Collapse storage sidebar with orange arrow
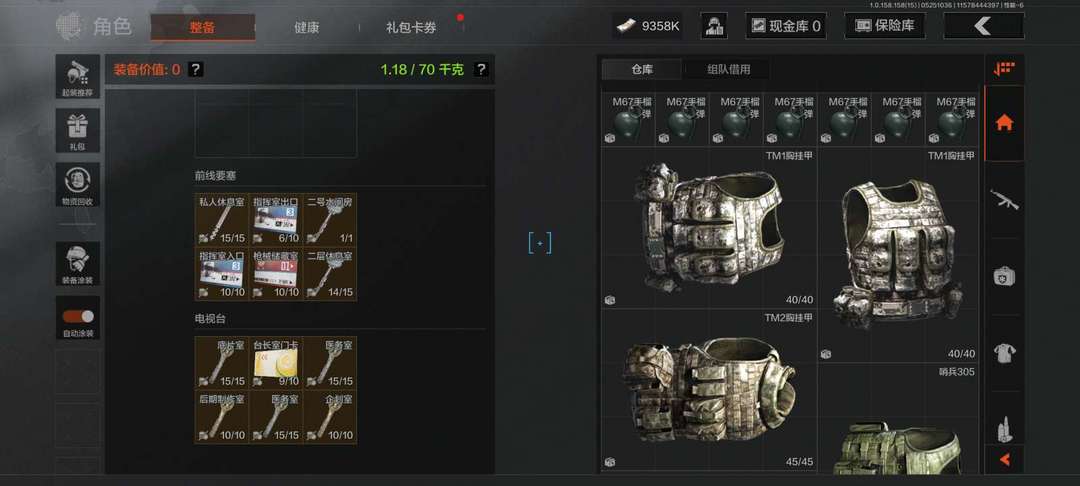The height and width of the screenshot is (486, 1080). [x=1004, y=459]
